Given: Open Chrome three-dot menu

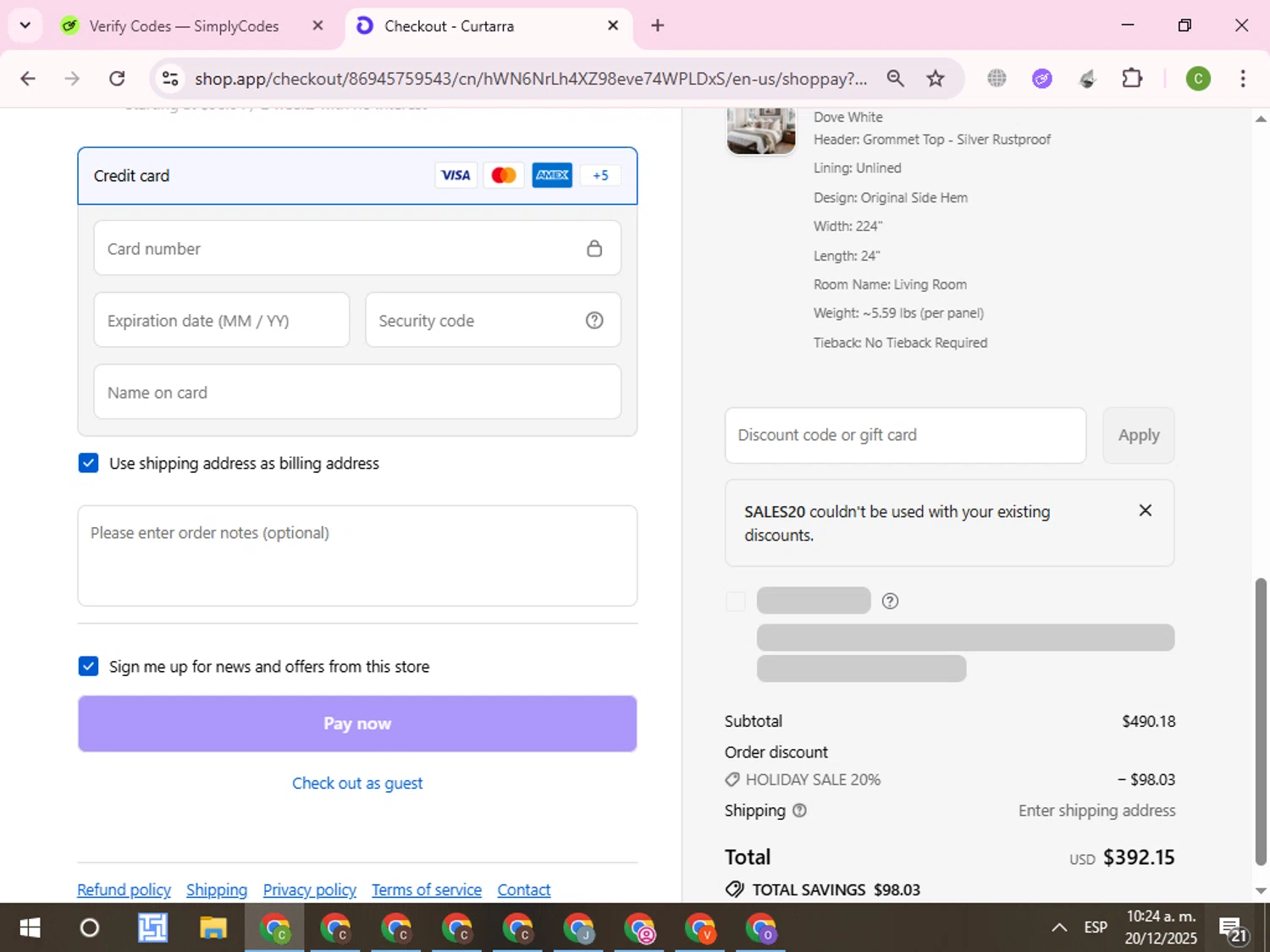Looking at the screenshot, I should coord(1243,79).
